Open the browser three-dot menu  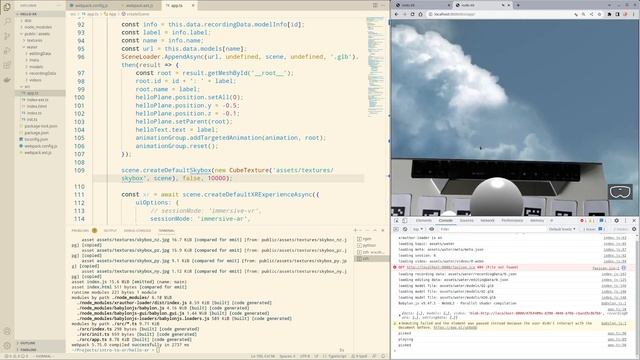[634, 14]
